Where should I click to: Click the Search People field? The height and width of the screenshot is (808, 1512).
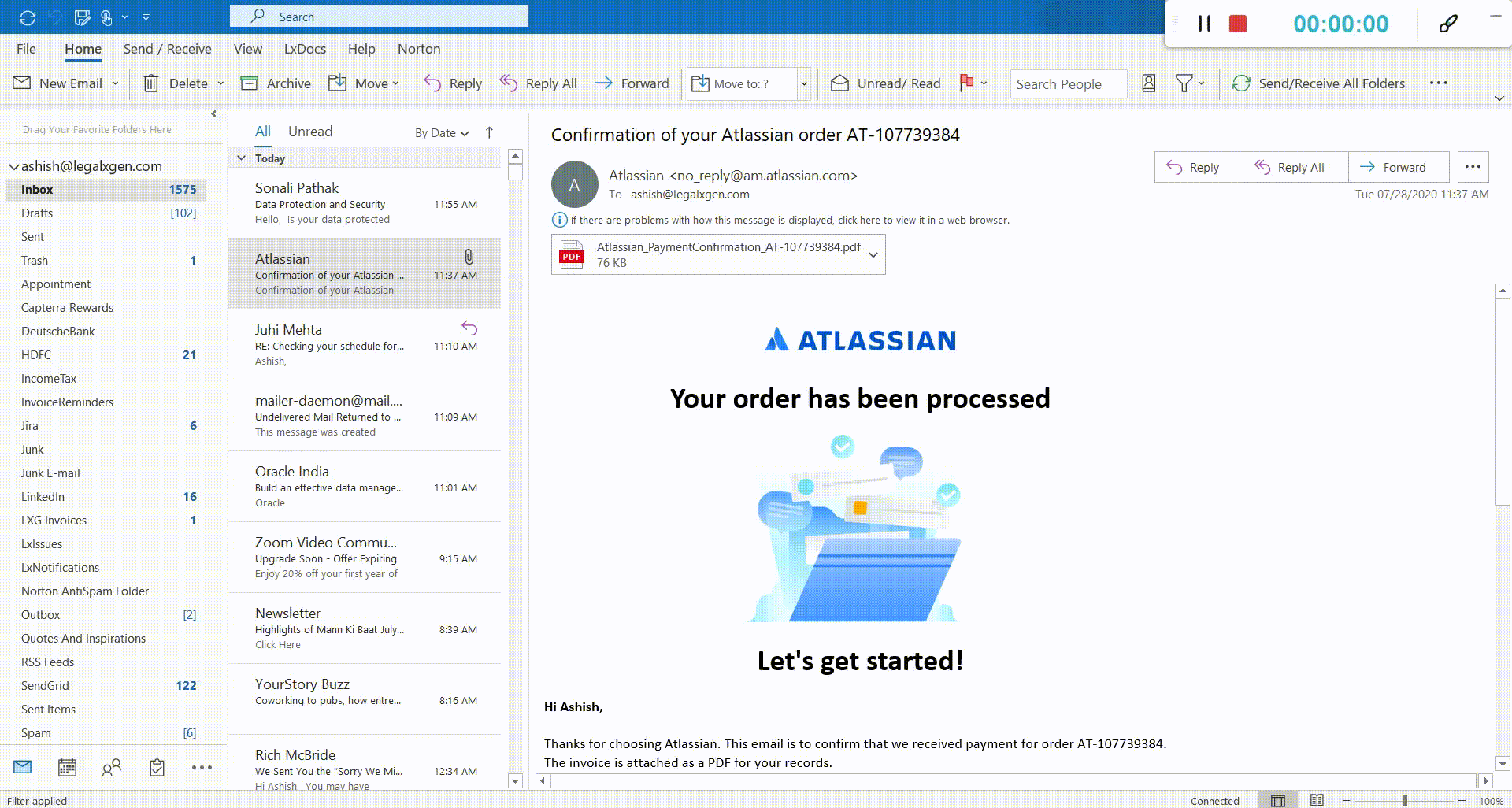1067,84
